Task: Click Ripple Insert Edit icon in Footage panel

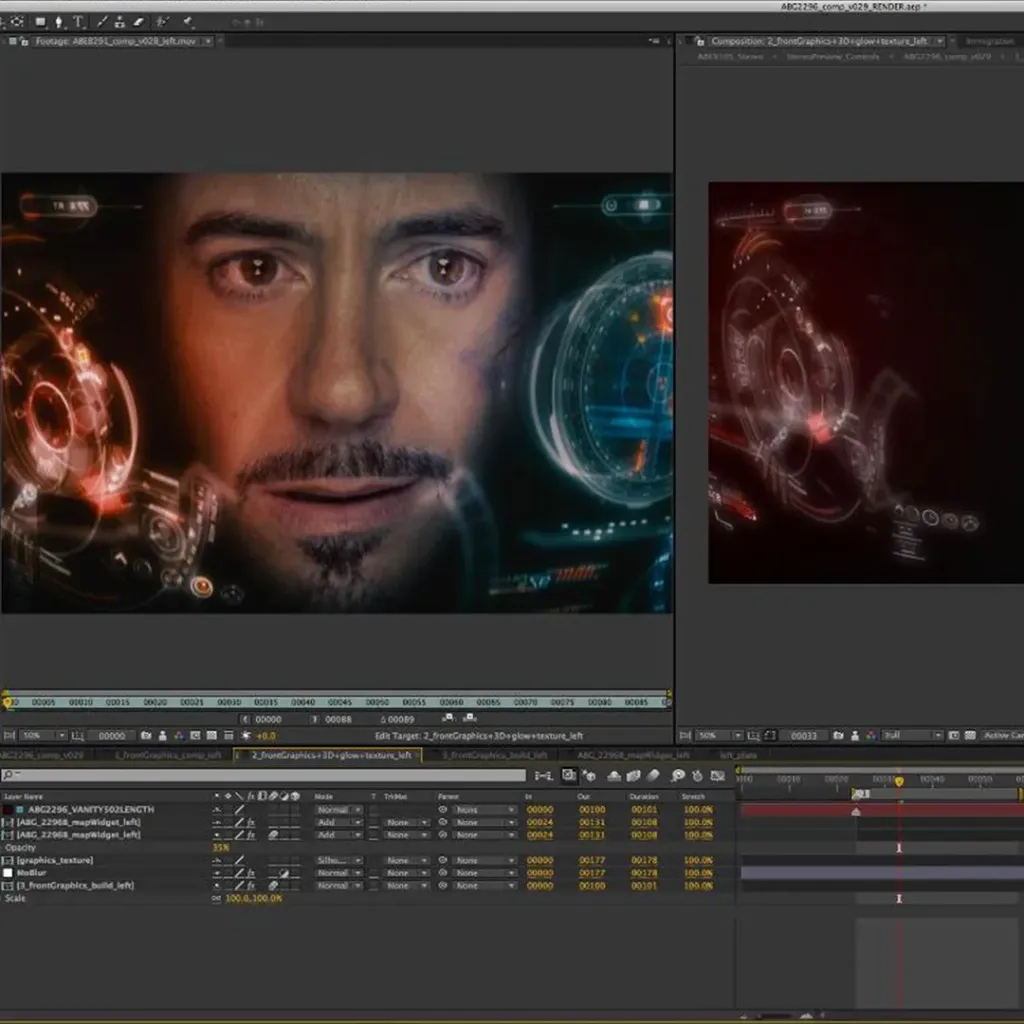Action: [448, 718]
